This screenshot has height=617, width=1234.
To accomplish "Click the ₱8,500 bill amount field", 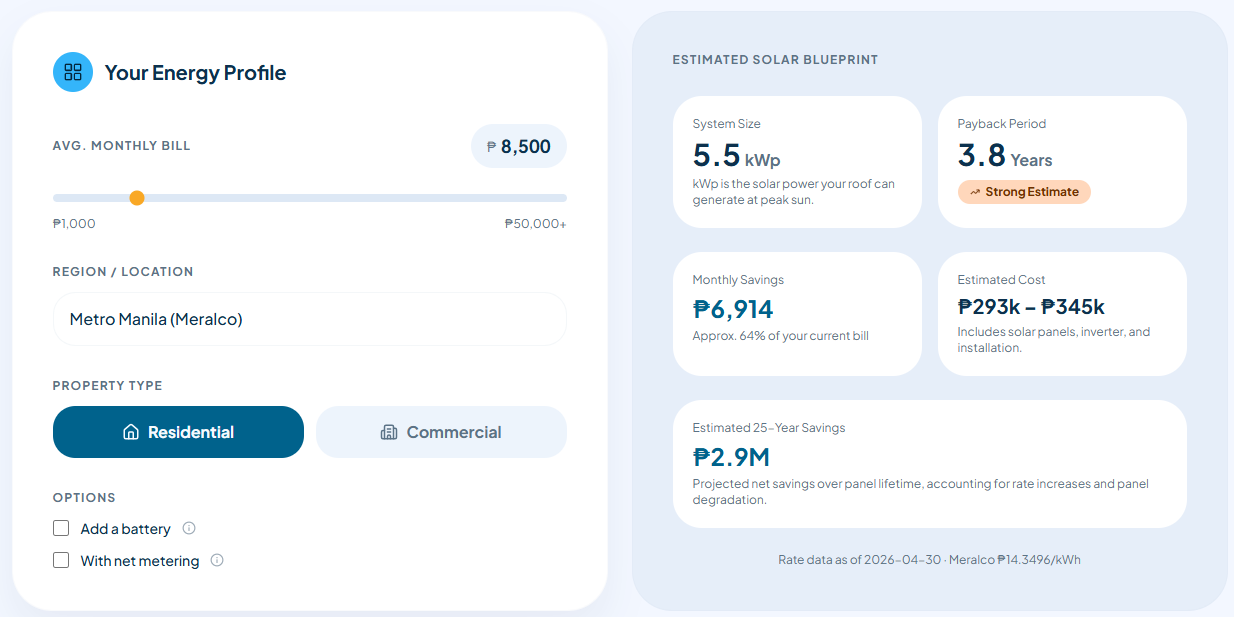I will tap(519, 146).
